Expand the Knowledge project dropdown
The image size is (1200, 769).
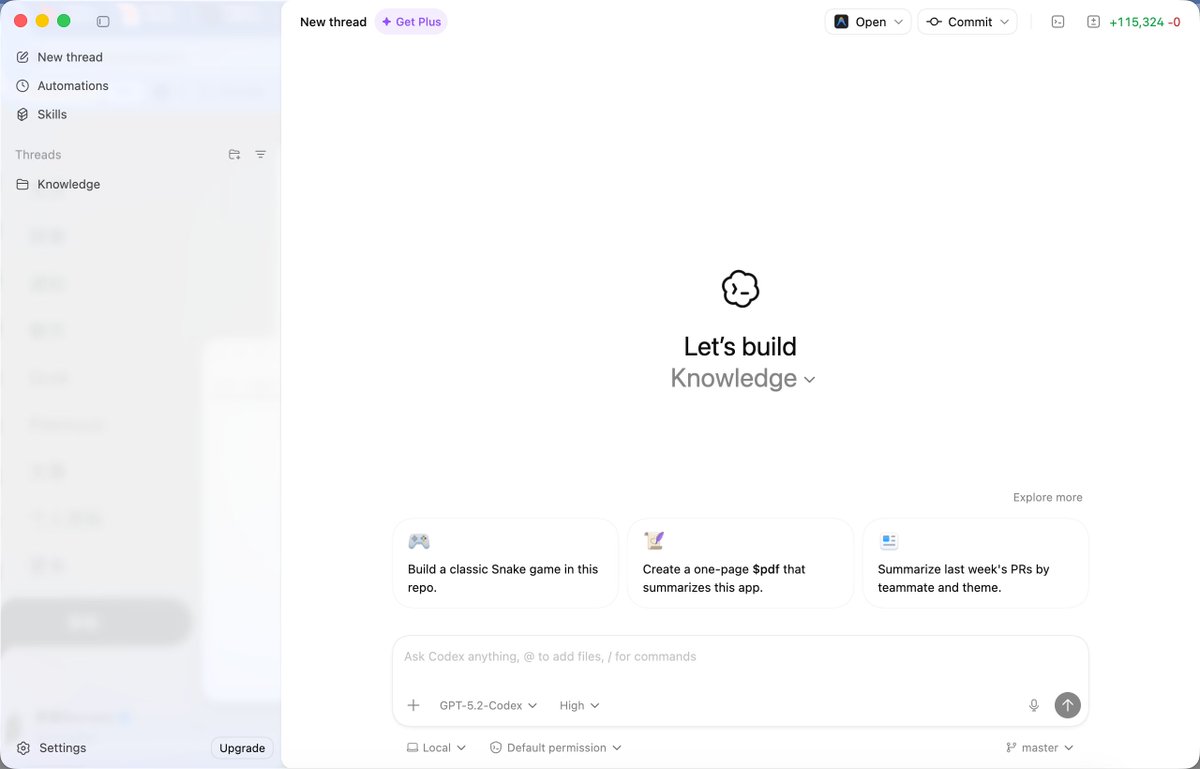point(742,379)
